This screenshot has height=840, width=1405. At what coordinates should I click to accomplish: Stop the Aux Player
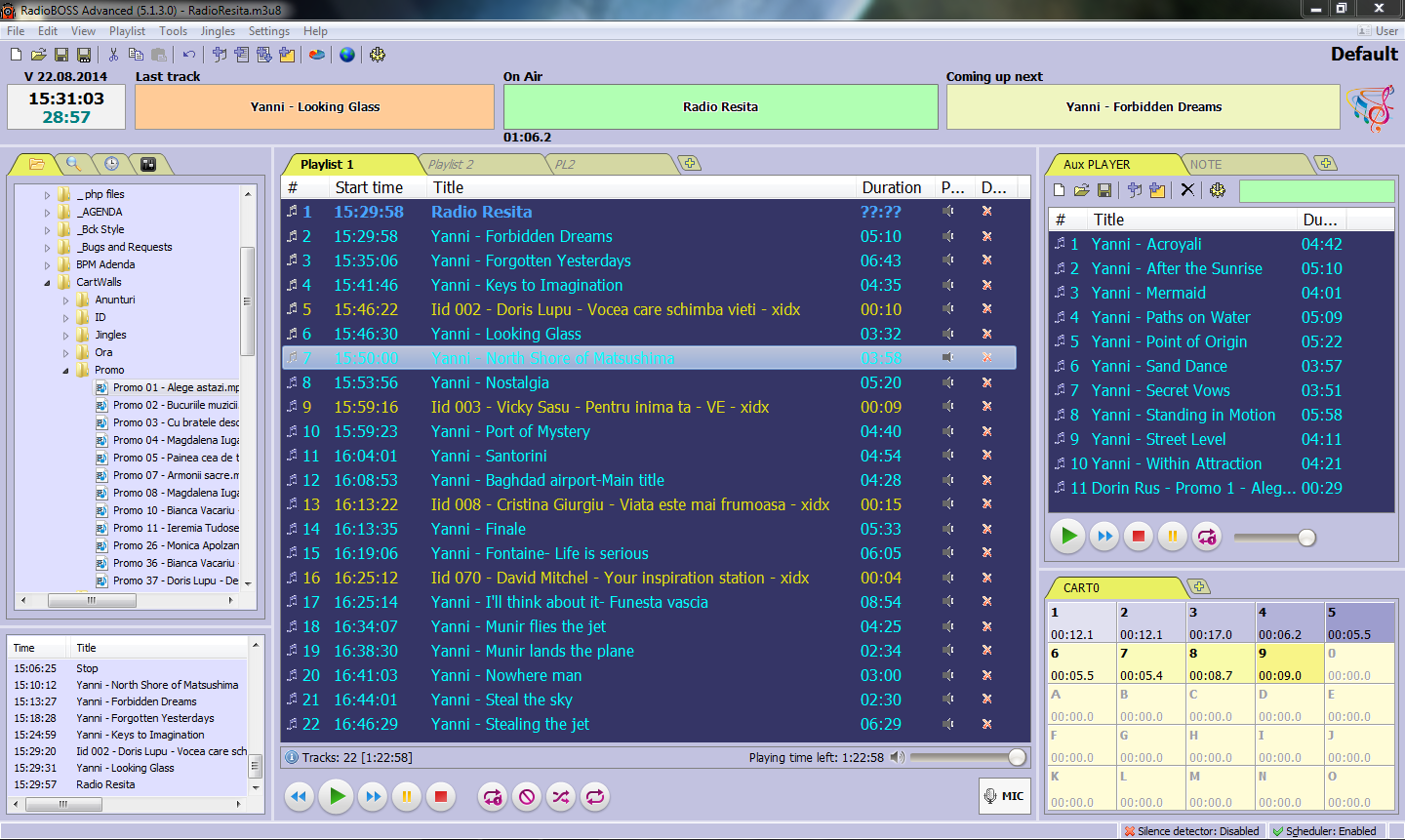click(1138, 536)
